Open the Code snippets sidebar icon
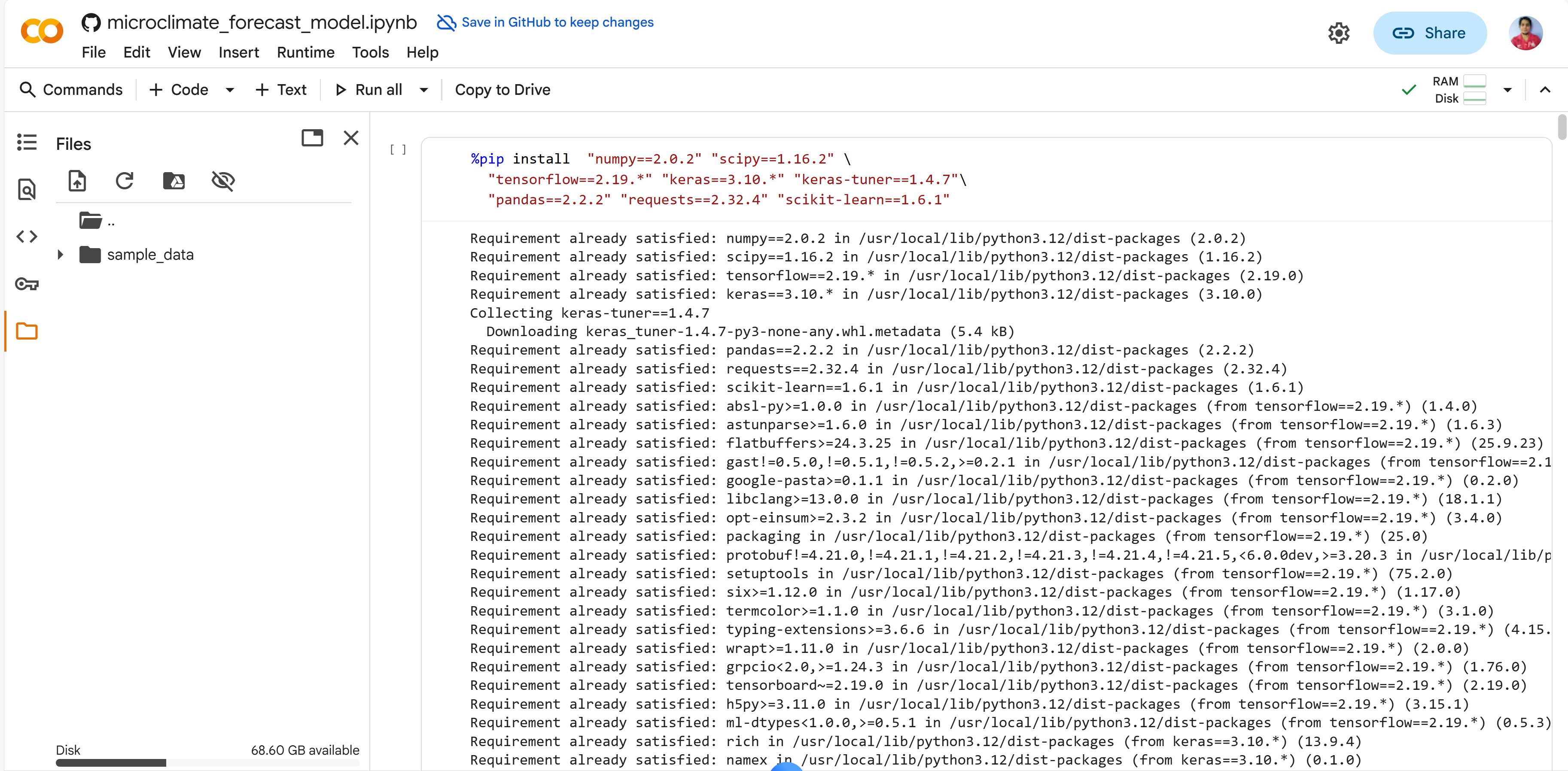This screenshot has width=1568, height=771. (x=27, y=236)
